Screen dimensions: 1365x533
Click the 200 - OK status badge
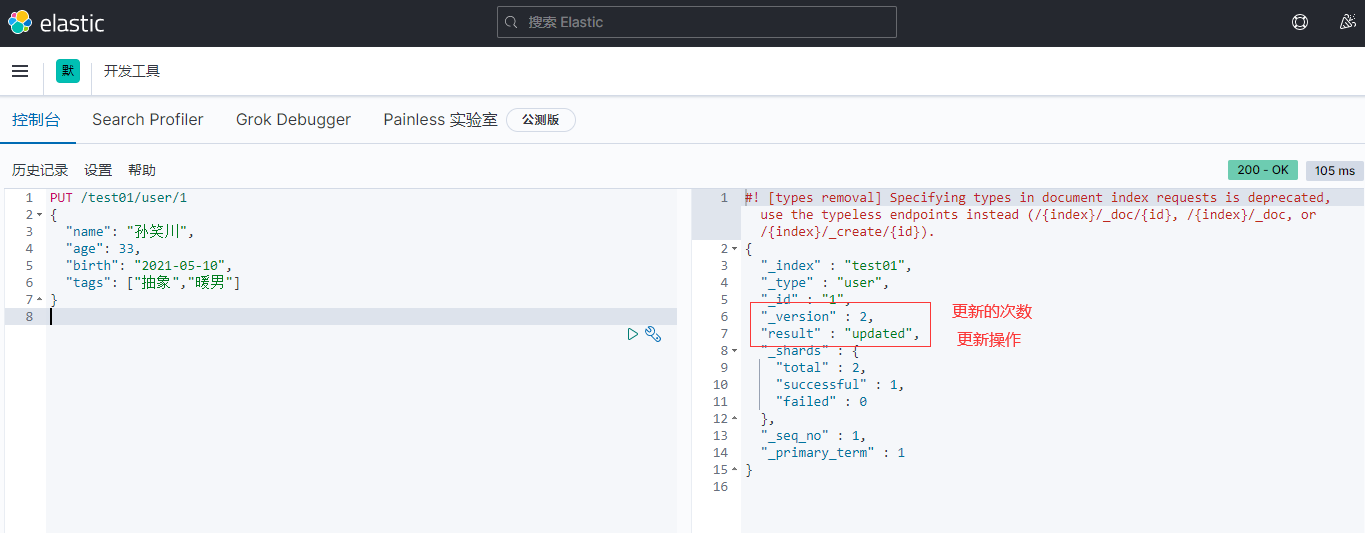point(1263,171)
